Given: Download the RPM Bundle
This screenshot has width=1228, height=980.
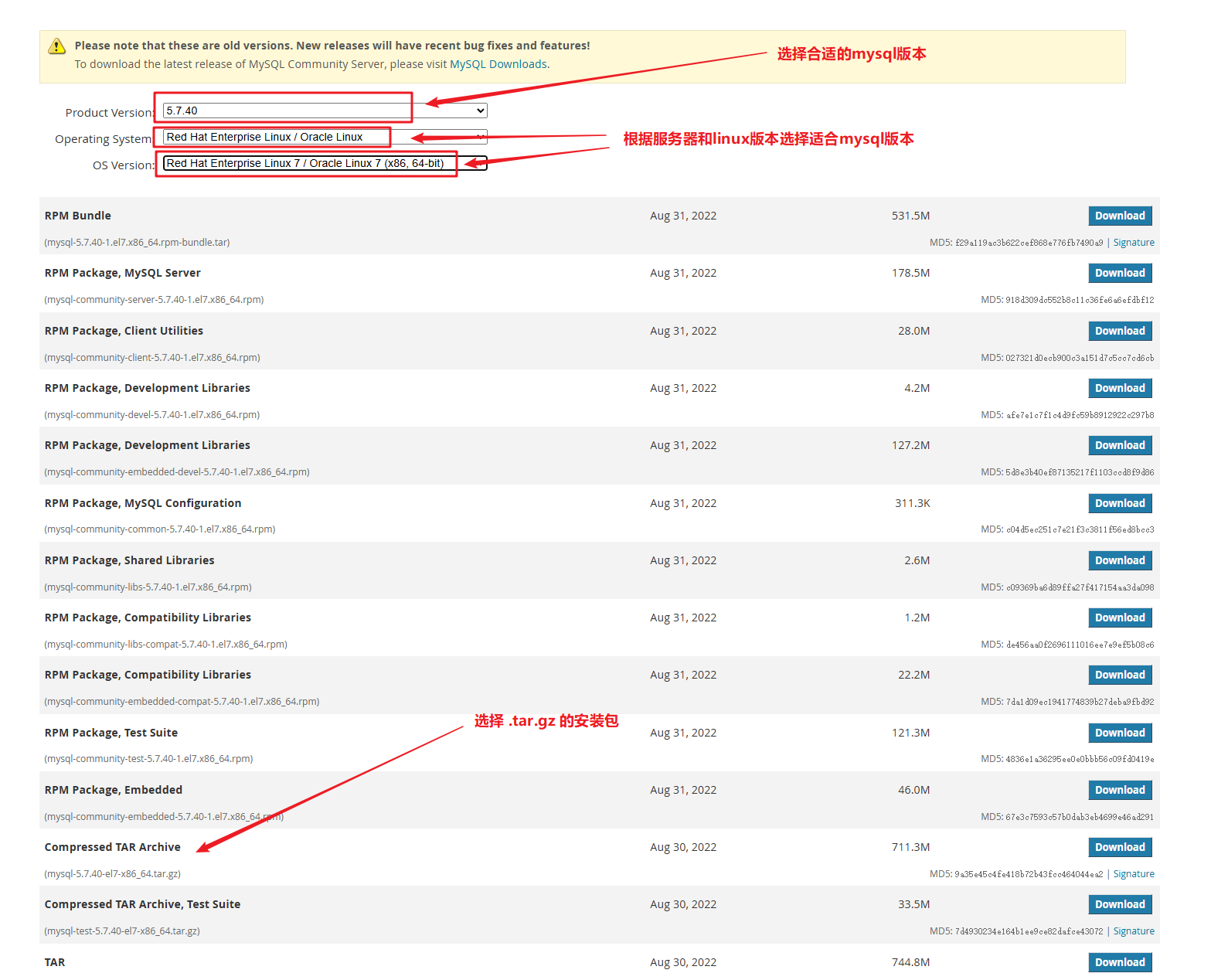Looking at the screenshot, I should (1120, 216).
